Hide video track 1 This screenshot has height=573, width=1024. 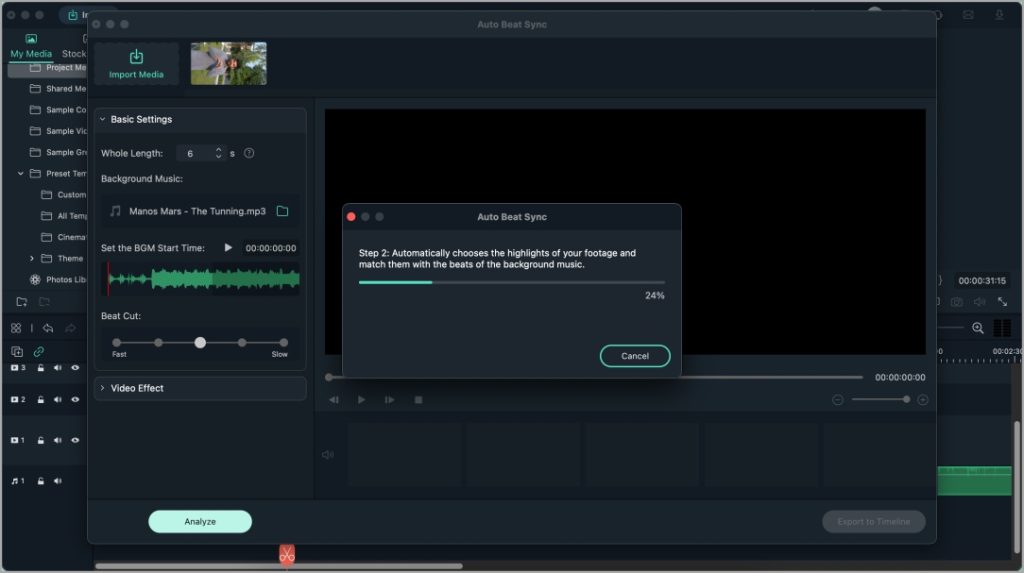click(75, 440)
